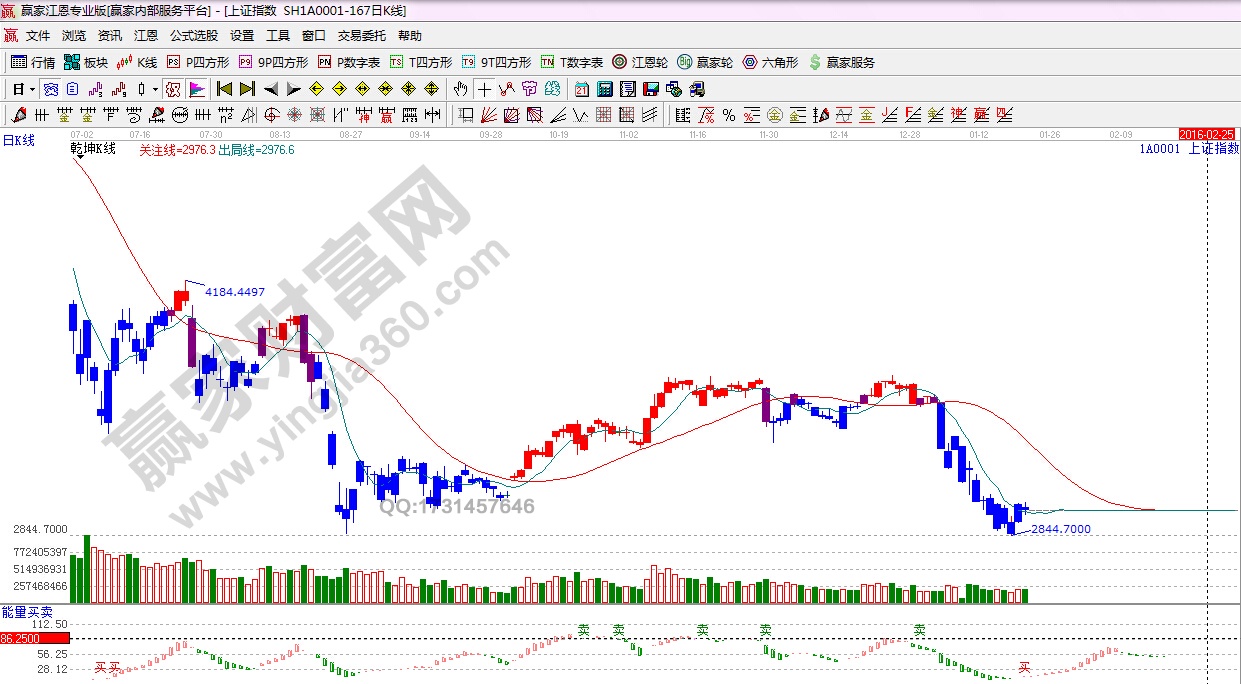The image size is (1241, 684).
Task: Toggle the crosshair cursor mode
Action: coord(484,89)
